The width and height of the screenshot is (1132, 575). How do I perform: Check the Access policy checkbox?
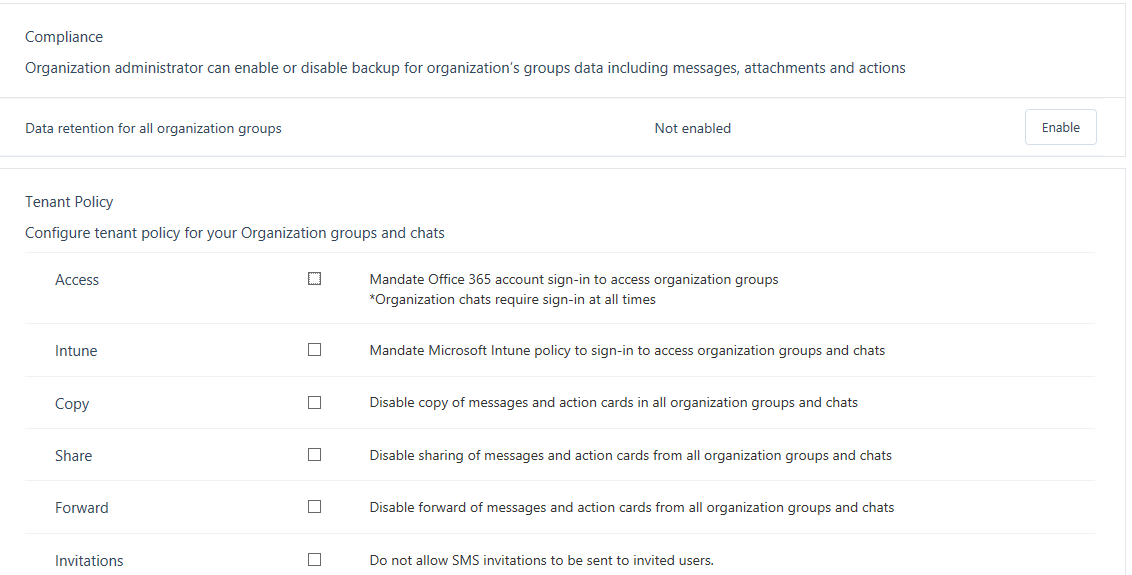pos(314,279)
